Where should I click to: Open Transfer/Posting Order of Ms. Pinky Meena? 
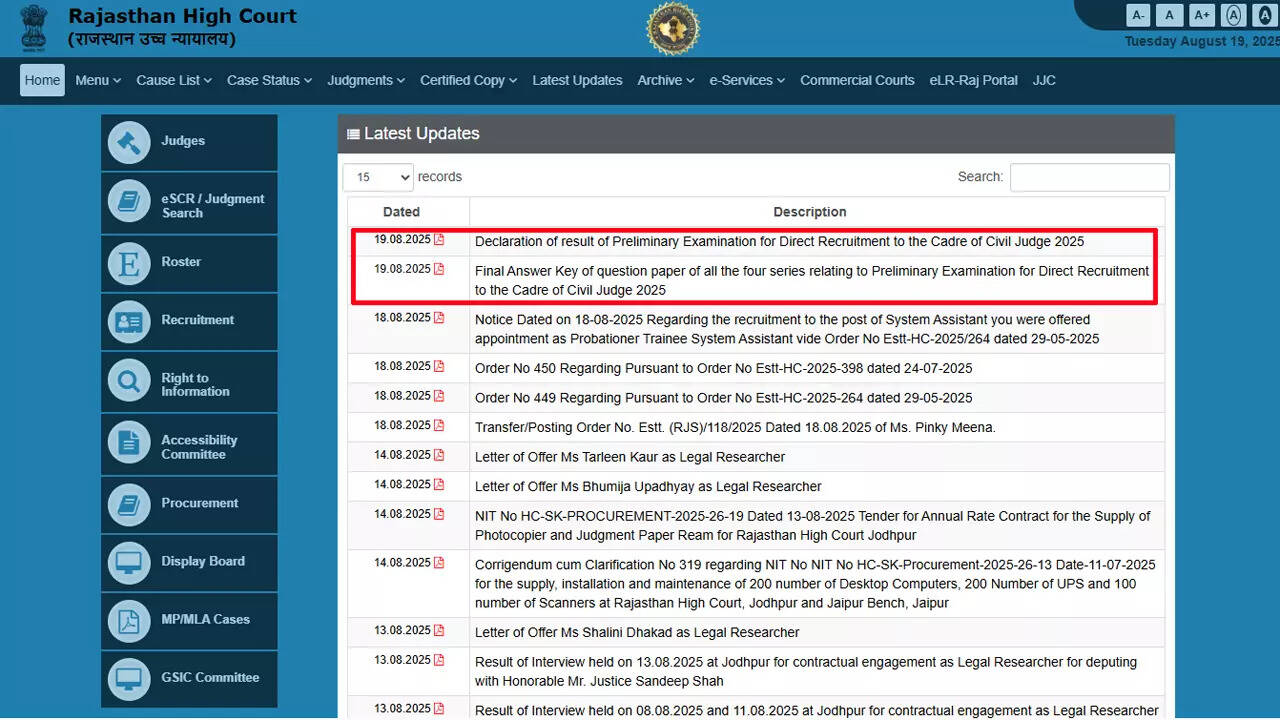click(x=735, y=427)
